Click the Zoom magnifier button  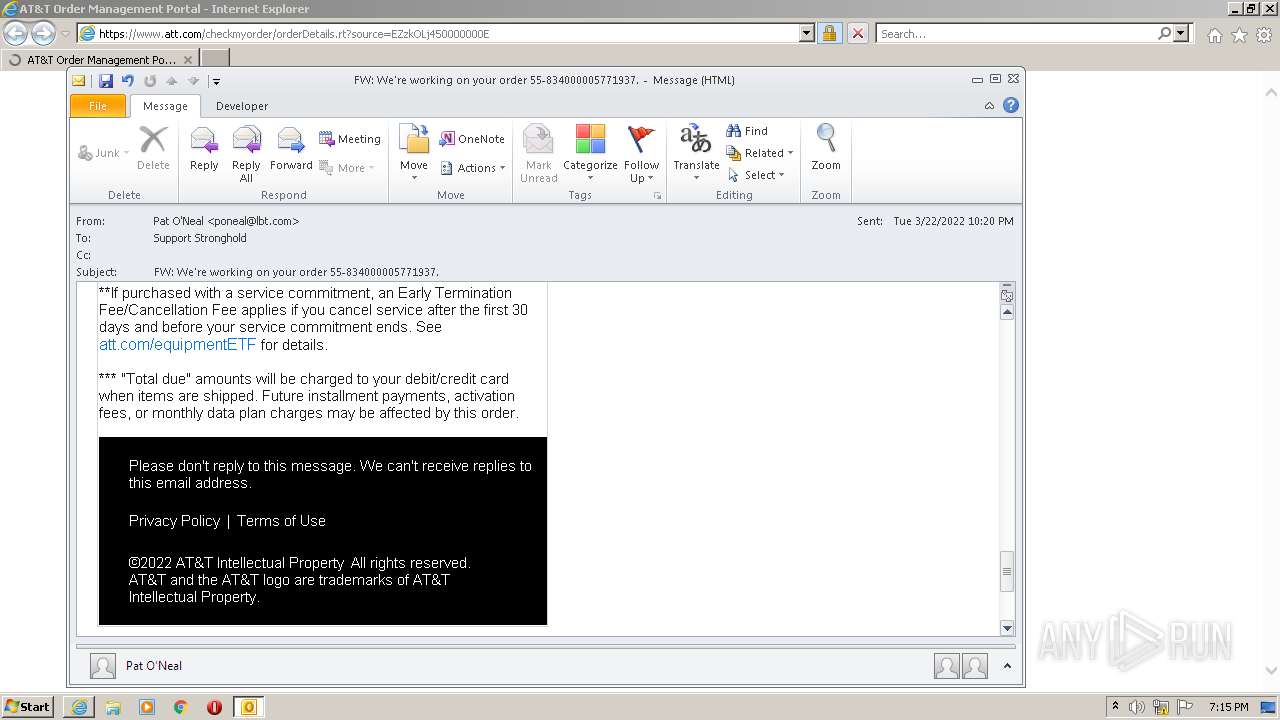(826, 148)
